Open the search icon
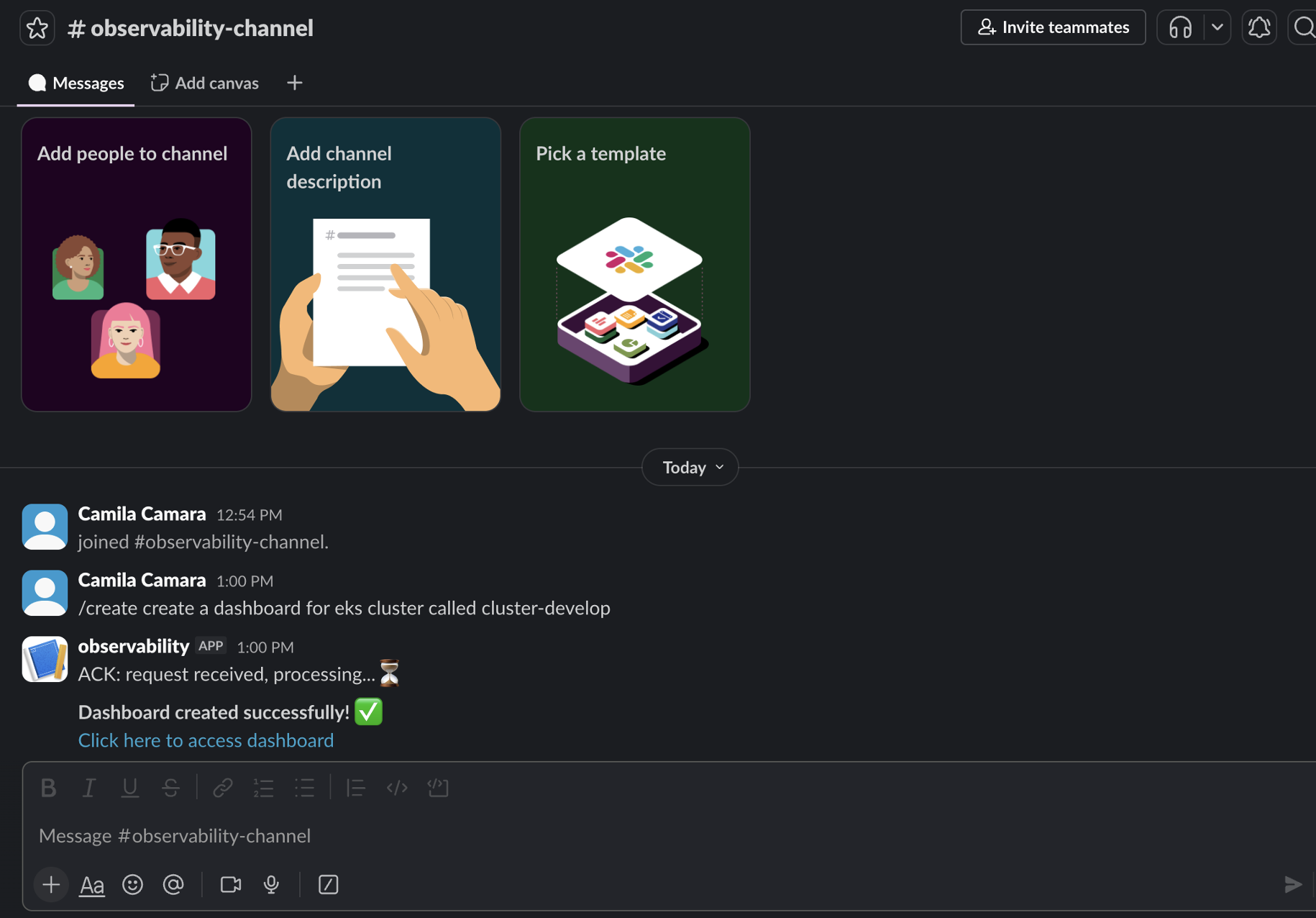The width and height of the screenshot is (1316, 918). pos(1303,27)
